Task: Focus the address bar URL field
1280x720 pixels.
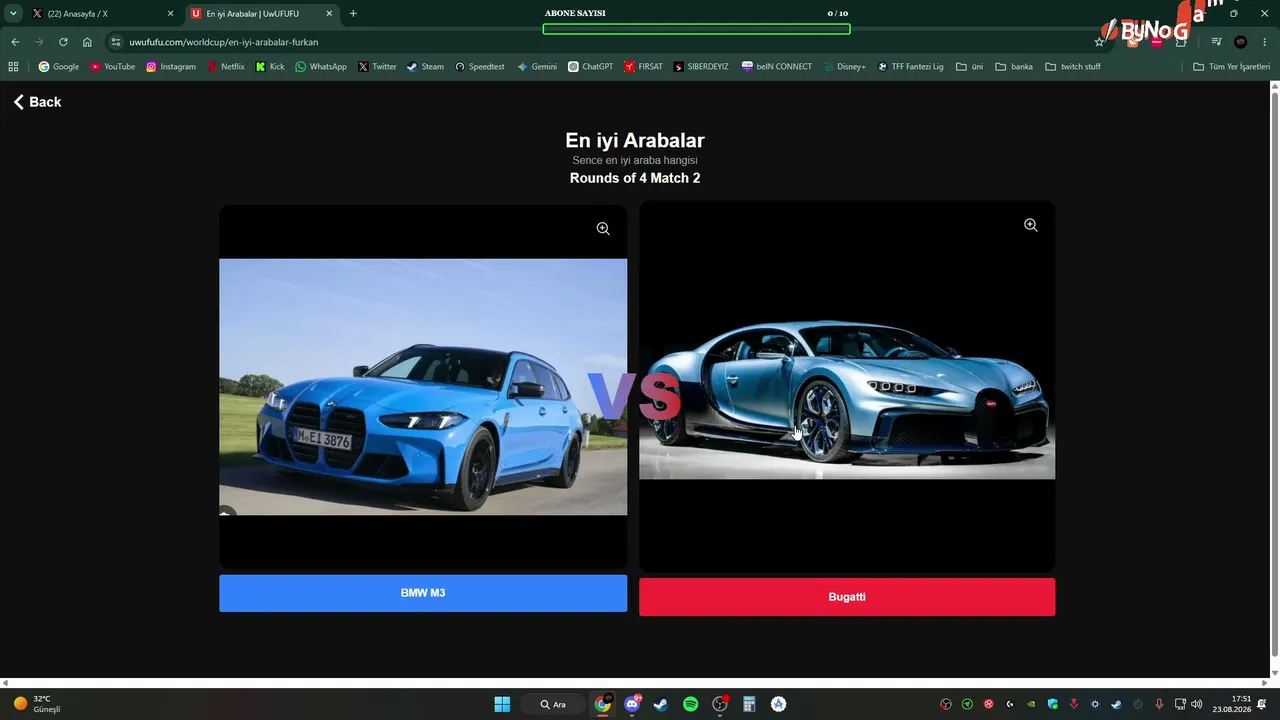Action: [600, 42]
